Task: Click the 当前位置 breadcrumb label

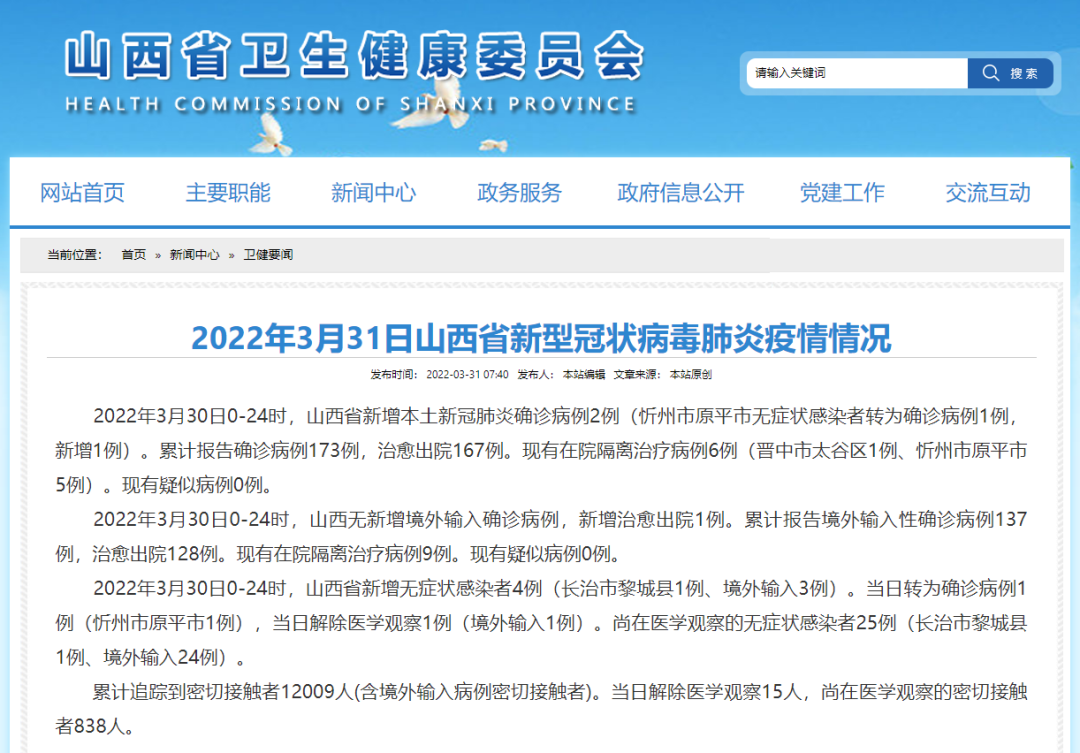Action: pos(74,255)
